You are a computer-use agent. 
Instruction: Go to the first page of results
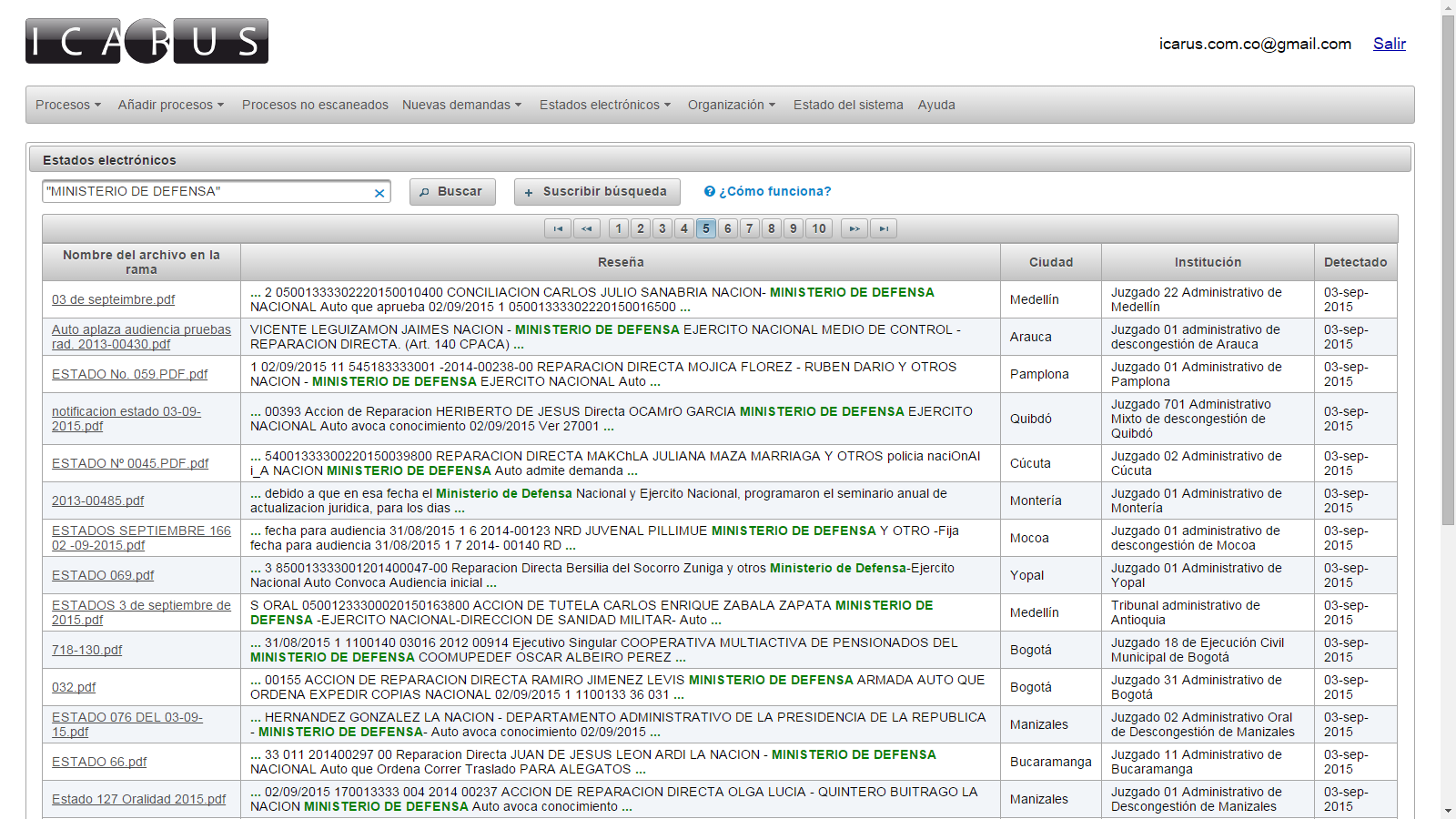click(x=558, y=228)
